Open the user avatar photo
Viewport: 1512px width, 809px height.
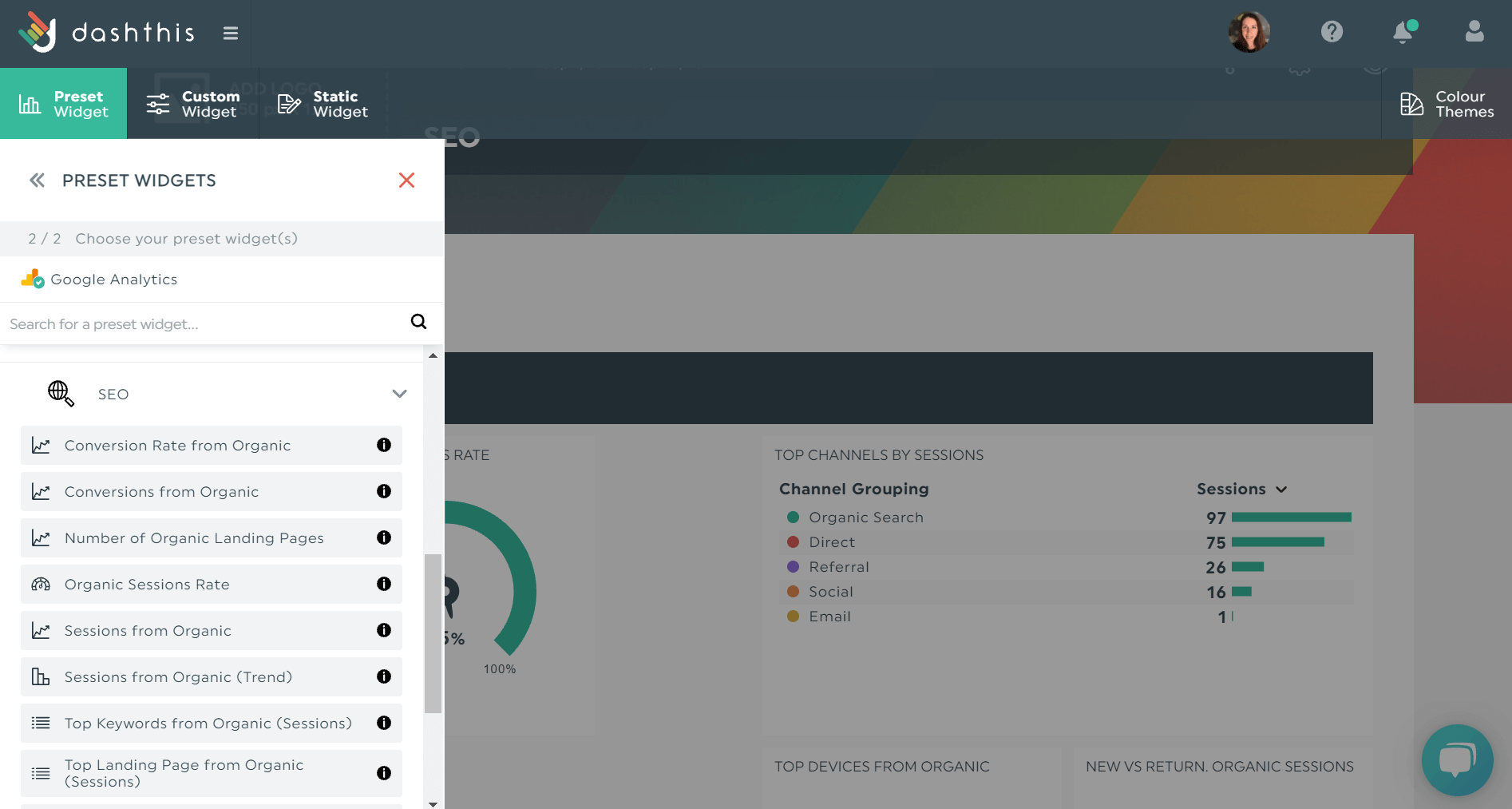point(1249,32)
